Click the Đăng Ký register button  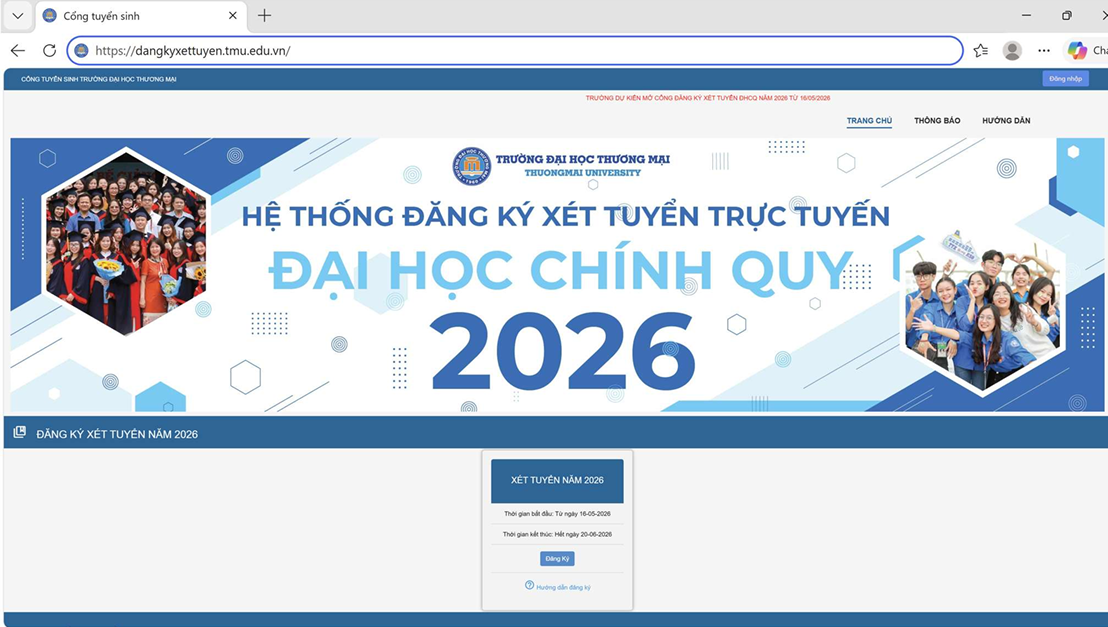tap(557, 558)
